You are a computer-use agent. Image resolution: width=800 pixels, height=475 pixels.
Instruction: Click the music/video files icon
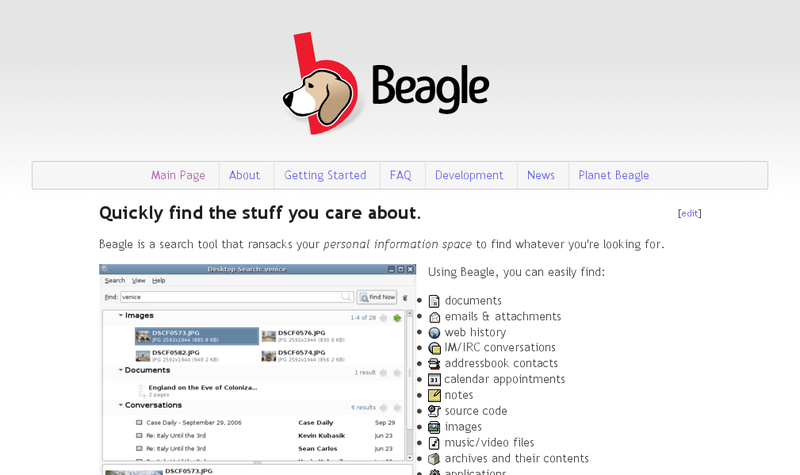[434, 443]
